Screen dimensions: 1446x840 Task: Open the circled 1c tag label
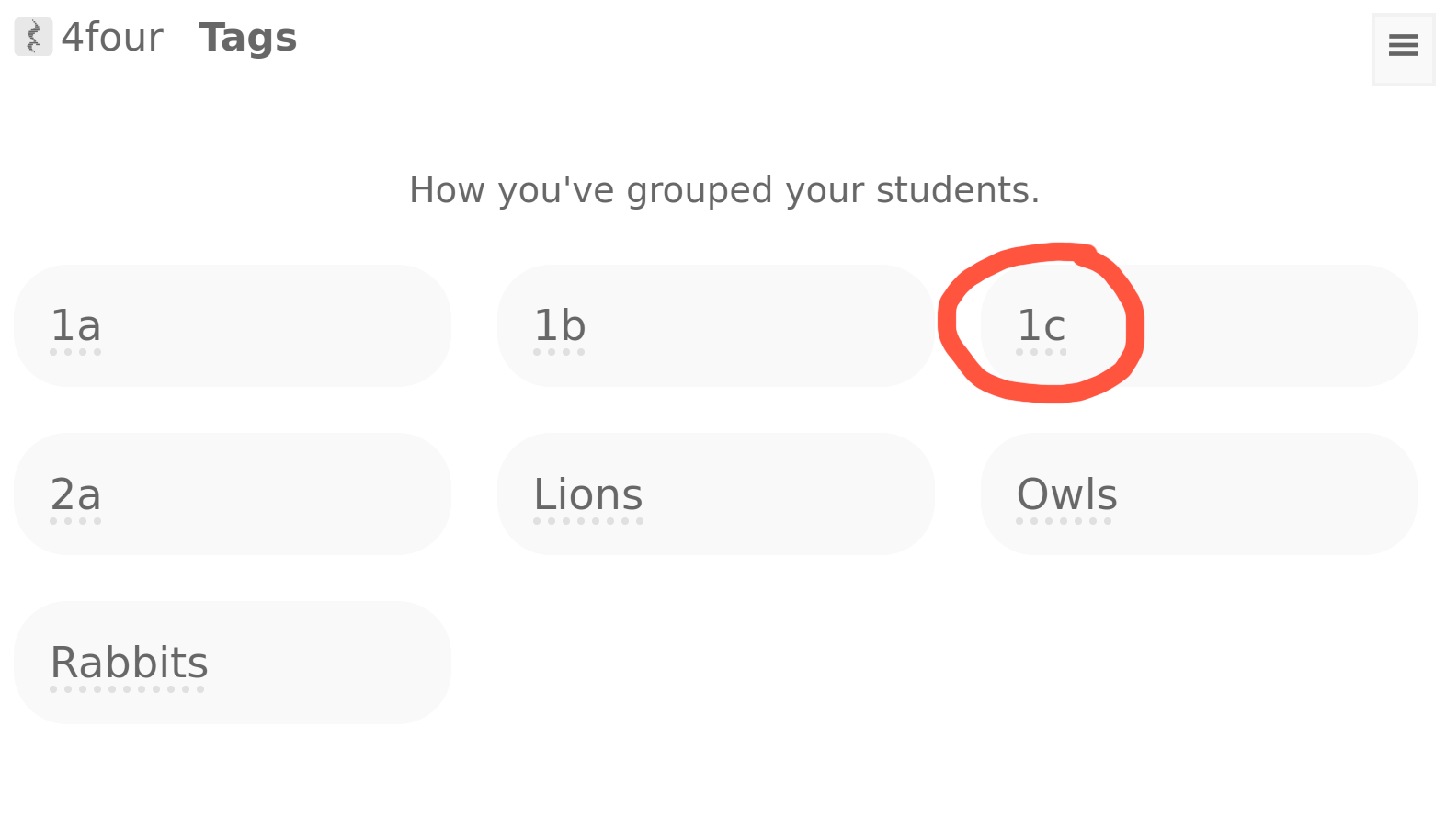pyautogui.click(x=1041, y=326)
